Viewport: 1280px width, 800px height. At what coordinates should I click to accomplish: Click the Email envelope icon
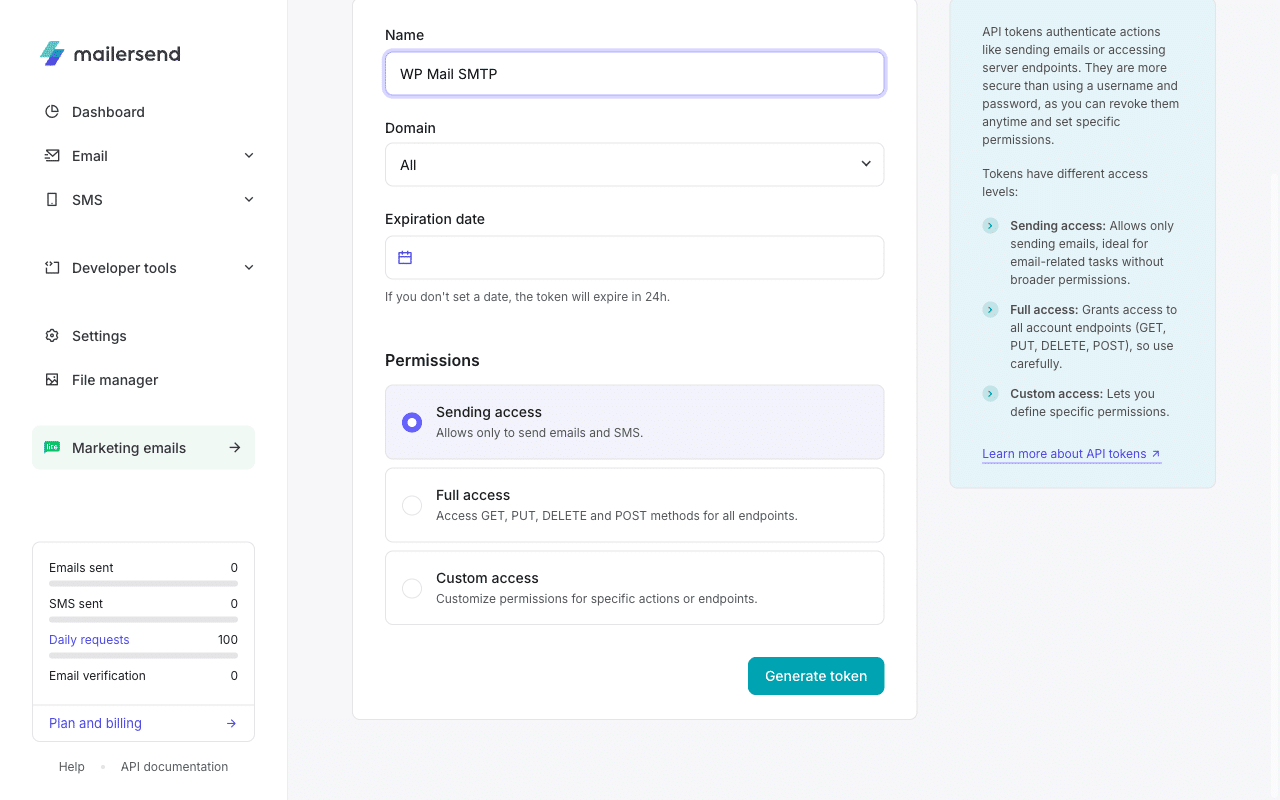52,155
